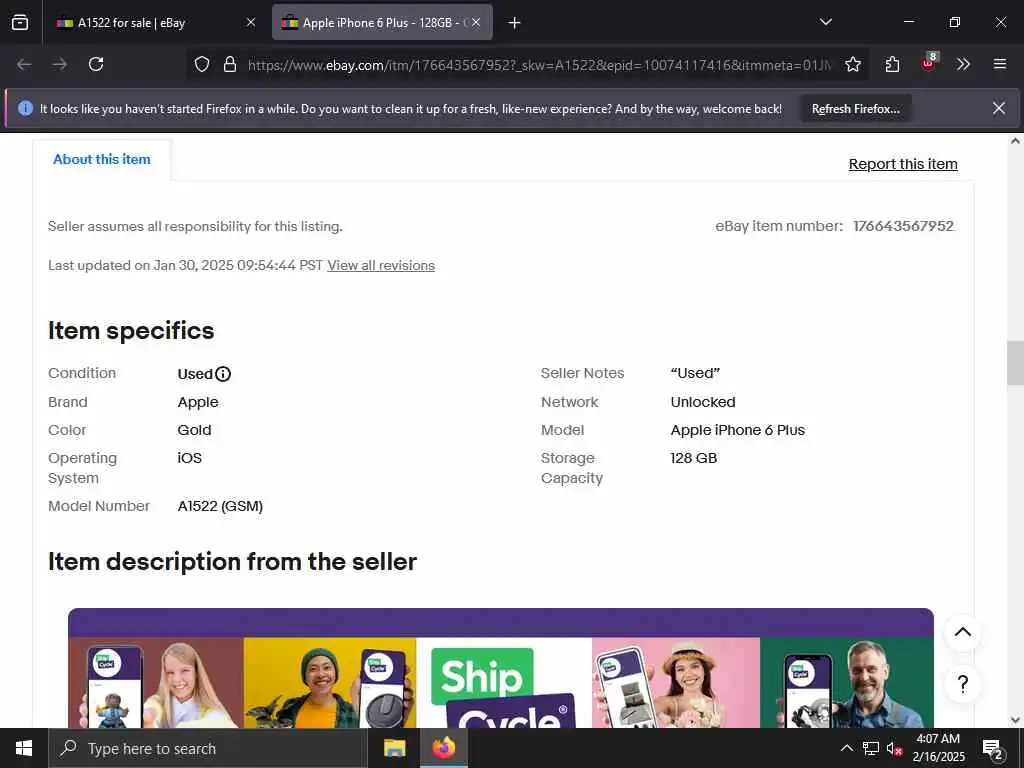1024x768 pixels.
Task: Click the 'Unlocked' network value
Action: pos(703,402)
